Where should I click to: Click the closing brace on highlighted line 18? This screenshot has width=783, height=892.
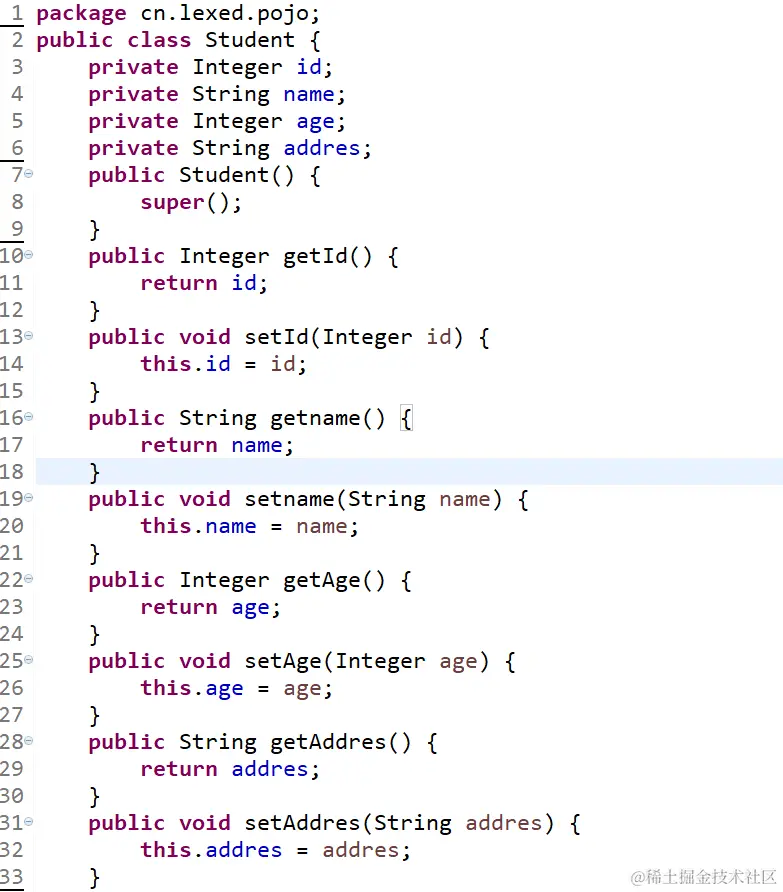[94, 473]
